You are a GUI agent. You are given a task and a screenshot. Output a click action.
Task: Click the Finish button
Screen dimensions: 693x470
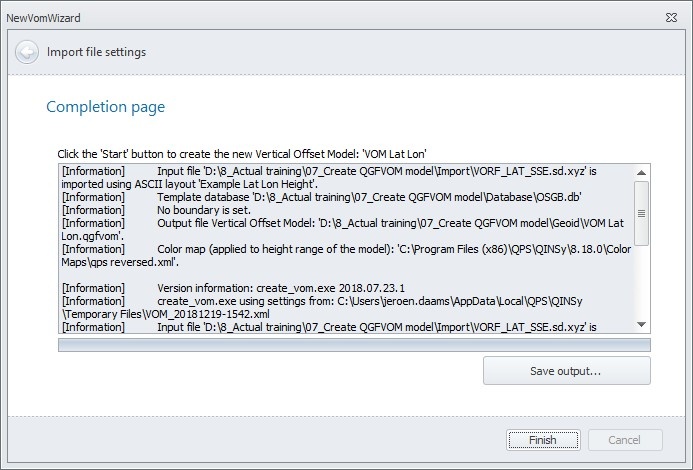(544, 440)
